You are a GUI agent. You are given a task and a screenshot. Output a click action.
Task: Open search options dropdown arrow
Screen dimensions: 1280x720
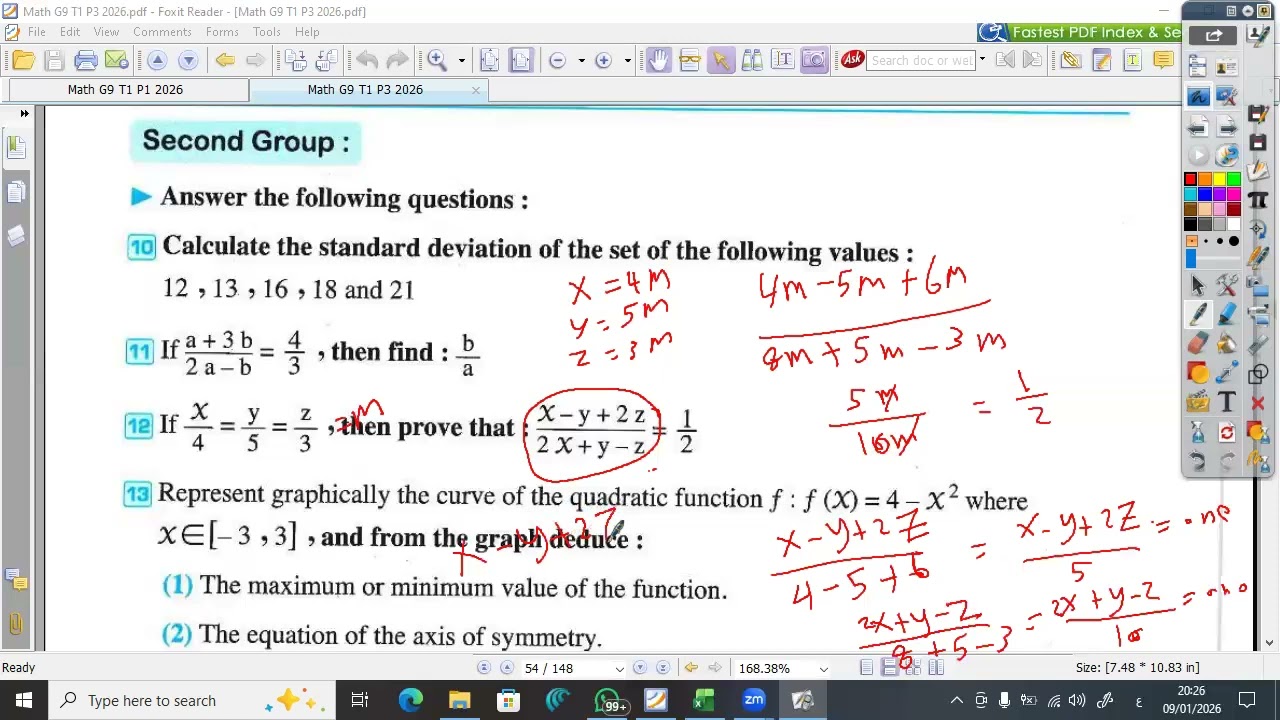[982, 60]
